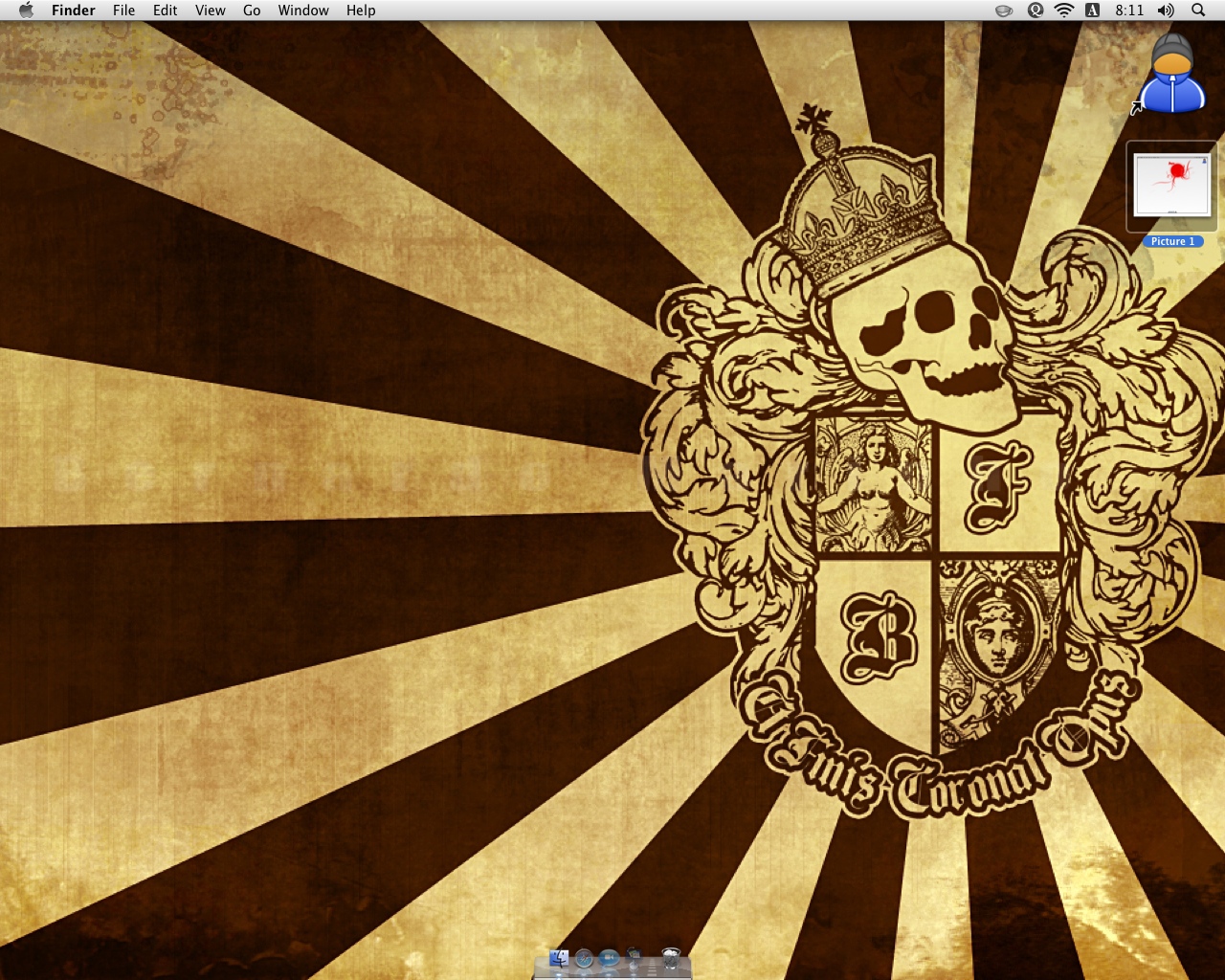1225x980 pixels.
Task: Click the 8:11 menu bar clock
Action: click(1129, 11)
